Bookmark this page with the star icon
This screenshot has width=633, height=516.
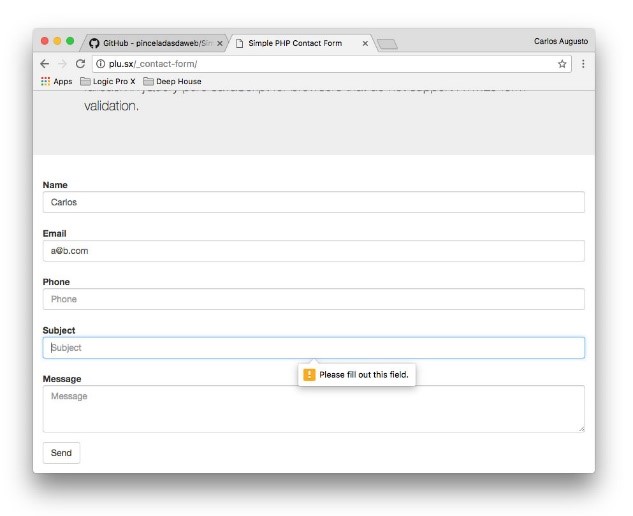(562, 63)
